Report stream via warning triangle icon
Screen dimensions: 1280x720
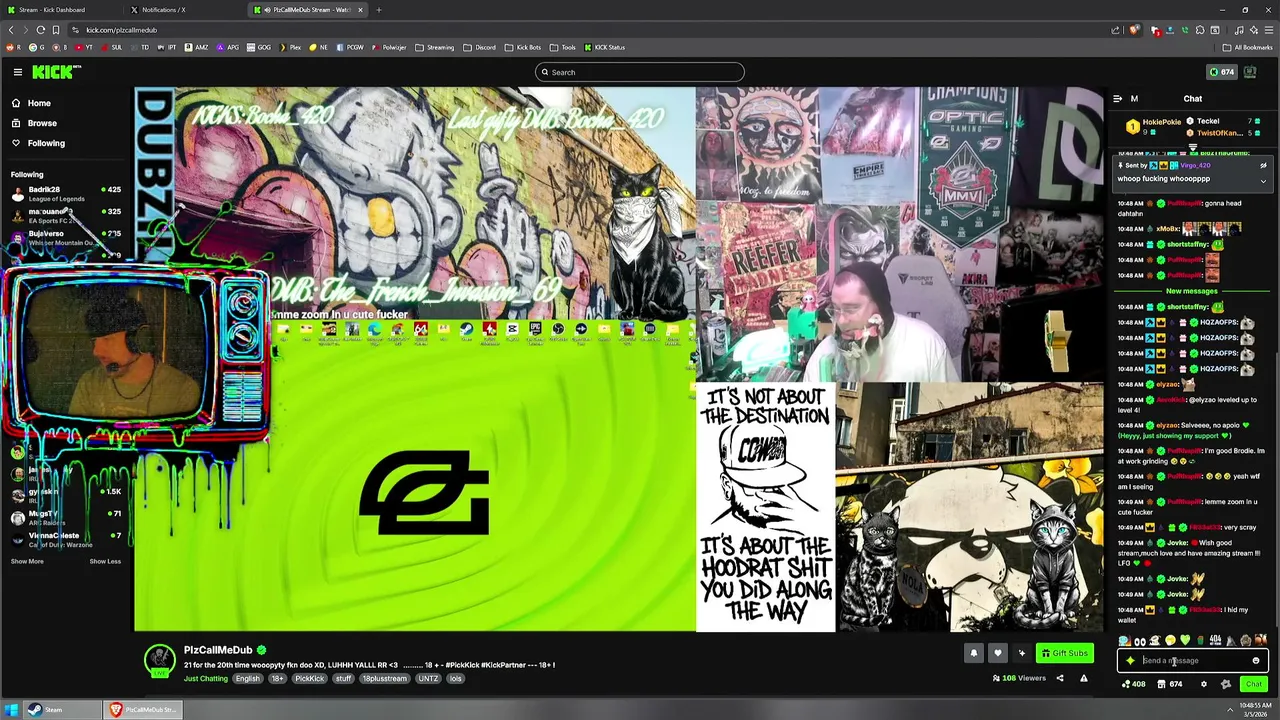pyautogui.click(x=1083, y=678)
